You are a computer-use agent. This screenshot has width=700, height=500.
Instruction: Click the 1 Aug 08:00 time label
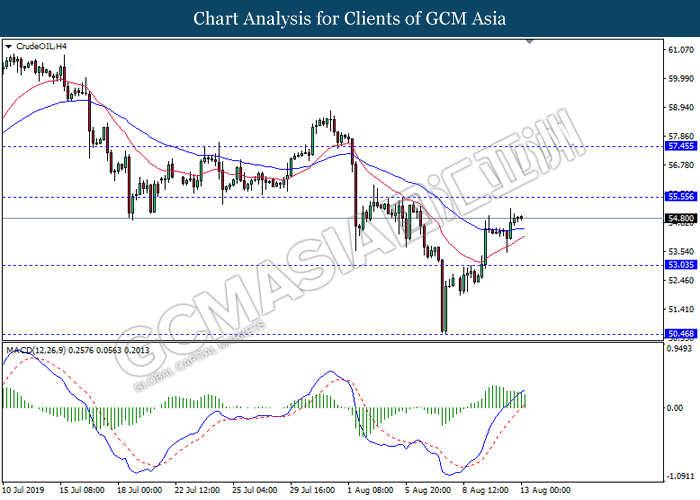coord(370,490)
